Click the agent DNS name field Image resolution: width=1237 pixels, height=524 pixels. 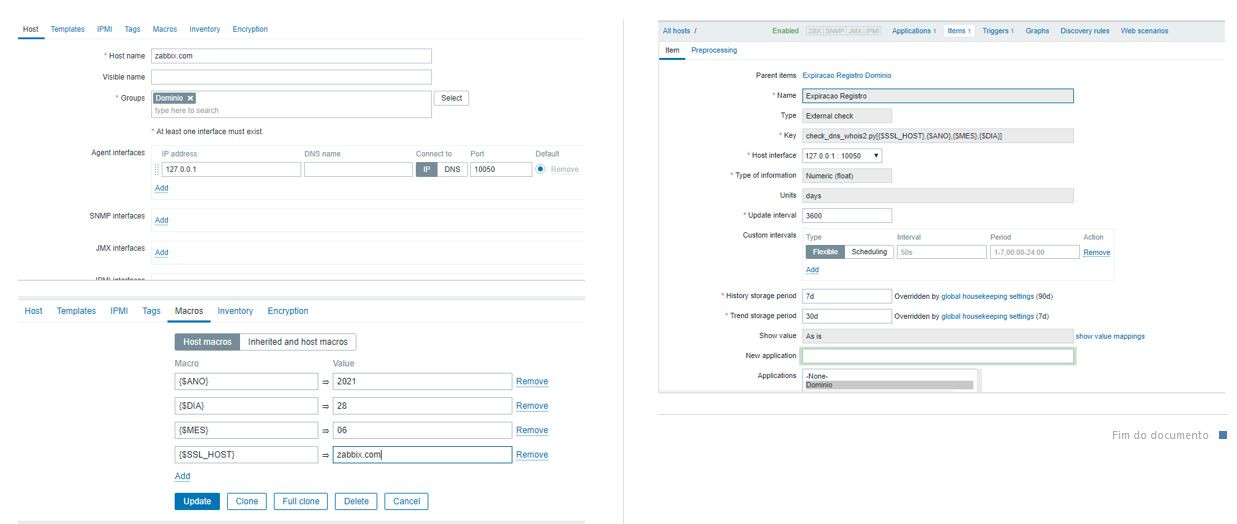point(357,170)
